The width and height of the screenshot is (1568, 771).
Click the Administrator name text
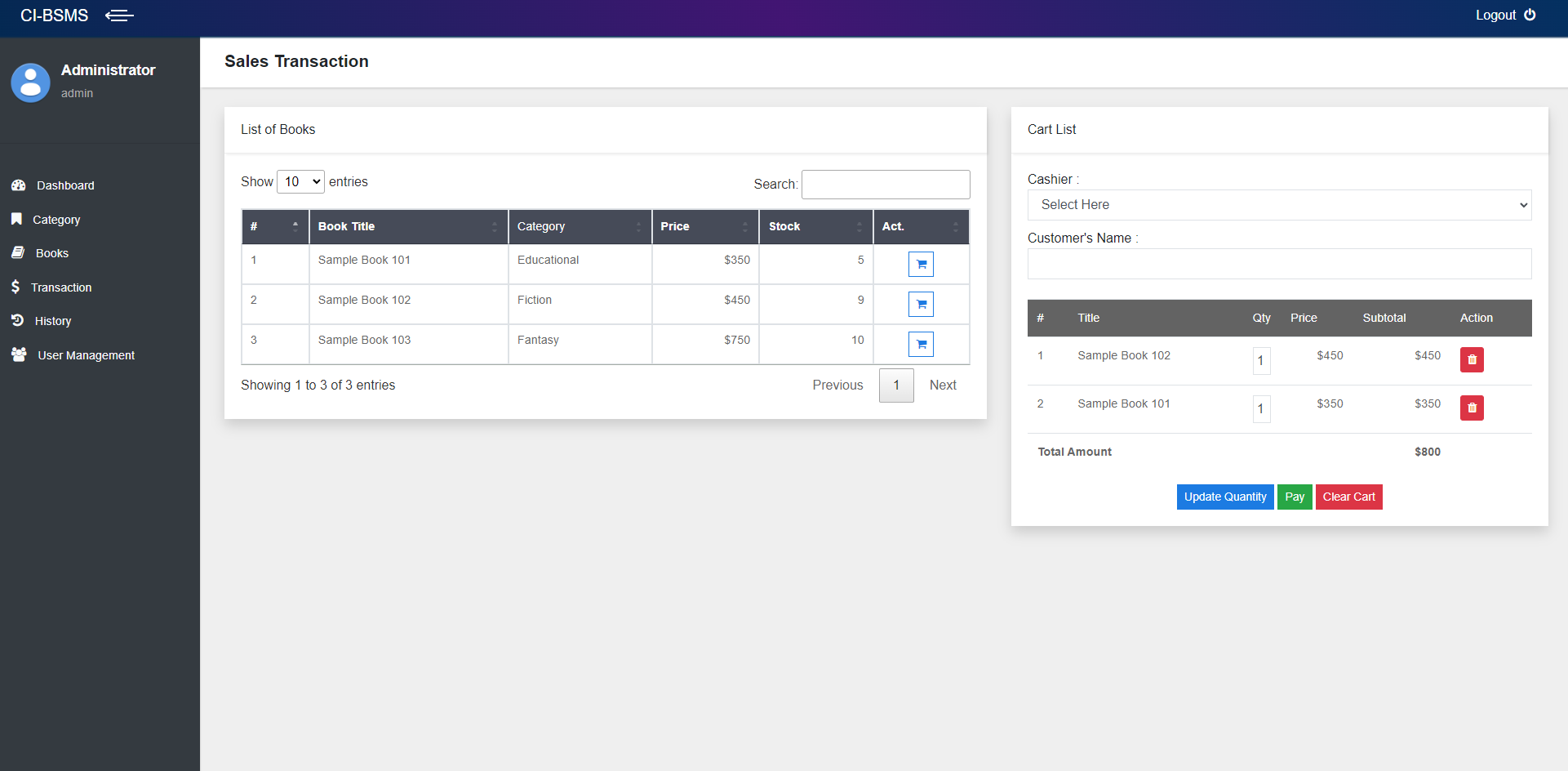coord(108,70)
